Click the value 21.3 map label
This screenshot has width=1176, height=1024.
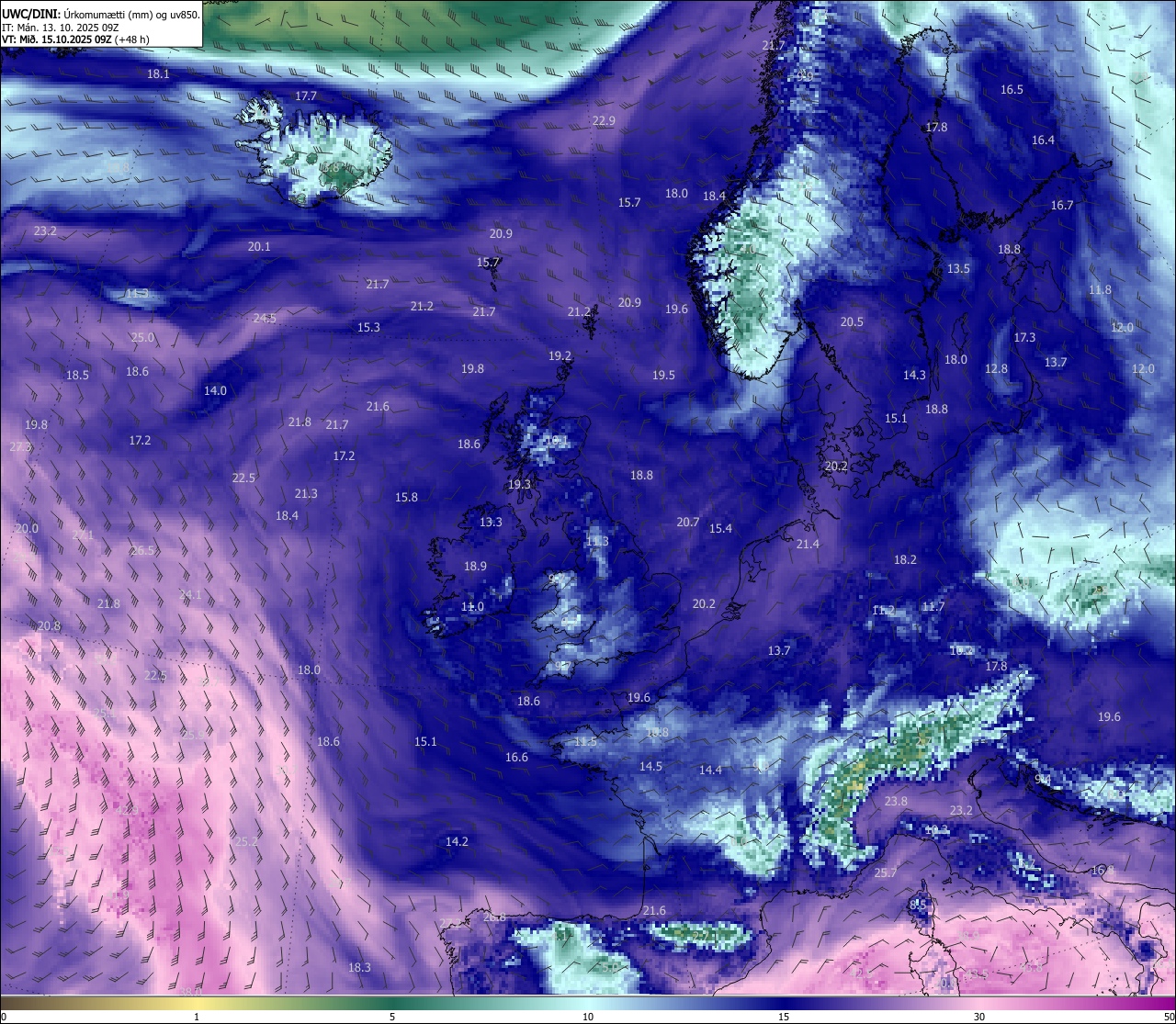click(306, 493)
